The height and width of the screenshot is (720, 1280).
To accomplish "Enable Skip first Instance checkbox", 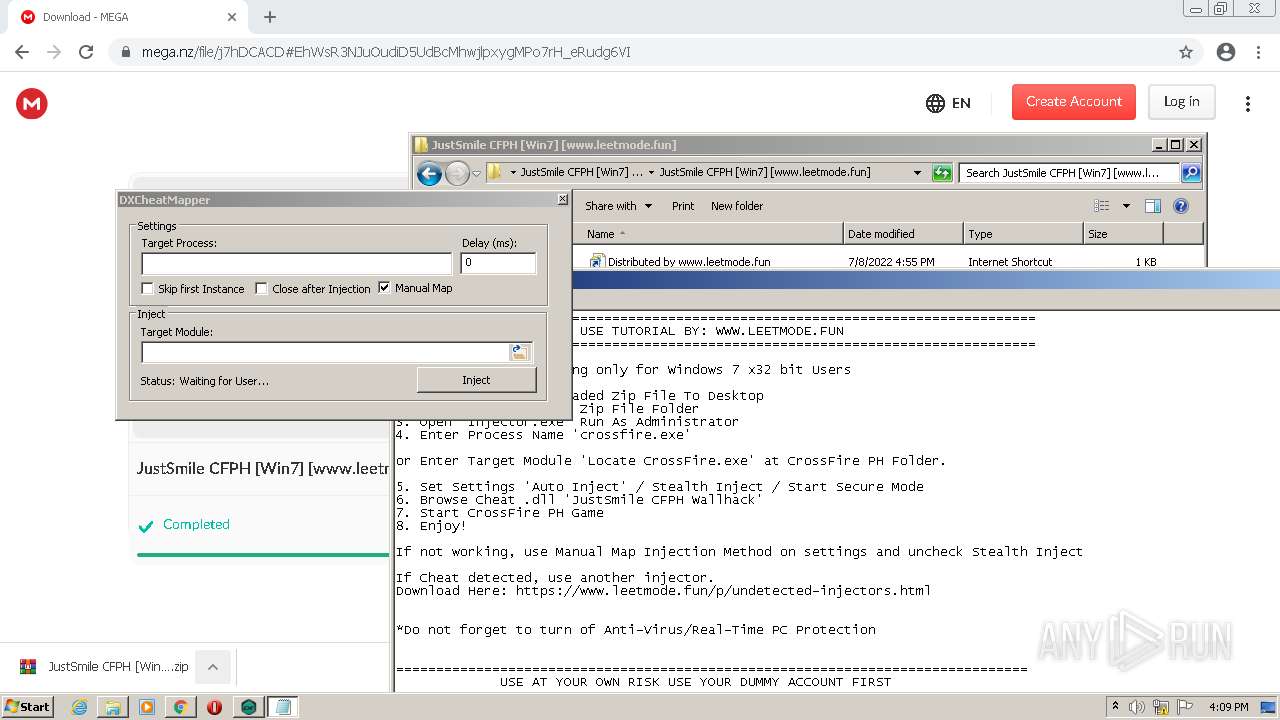I will (x=148, y=289).
